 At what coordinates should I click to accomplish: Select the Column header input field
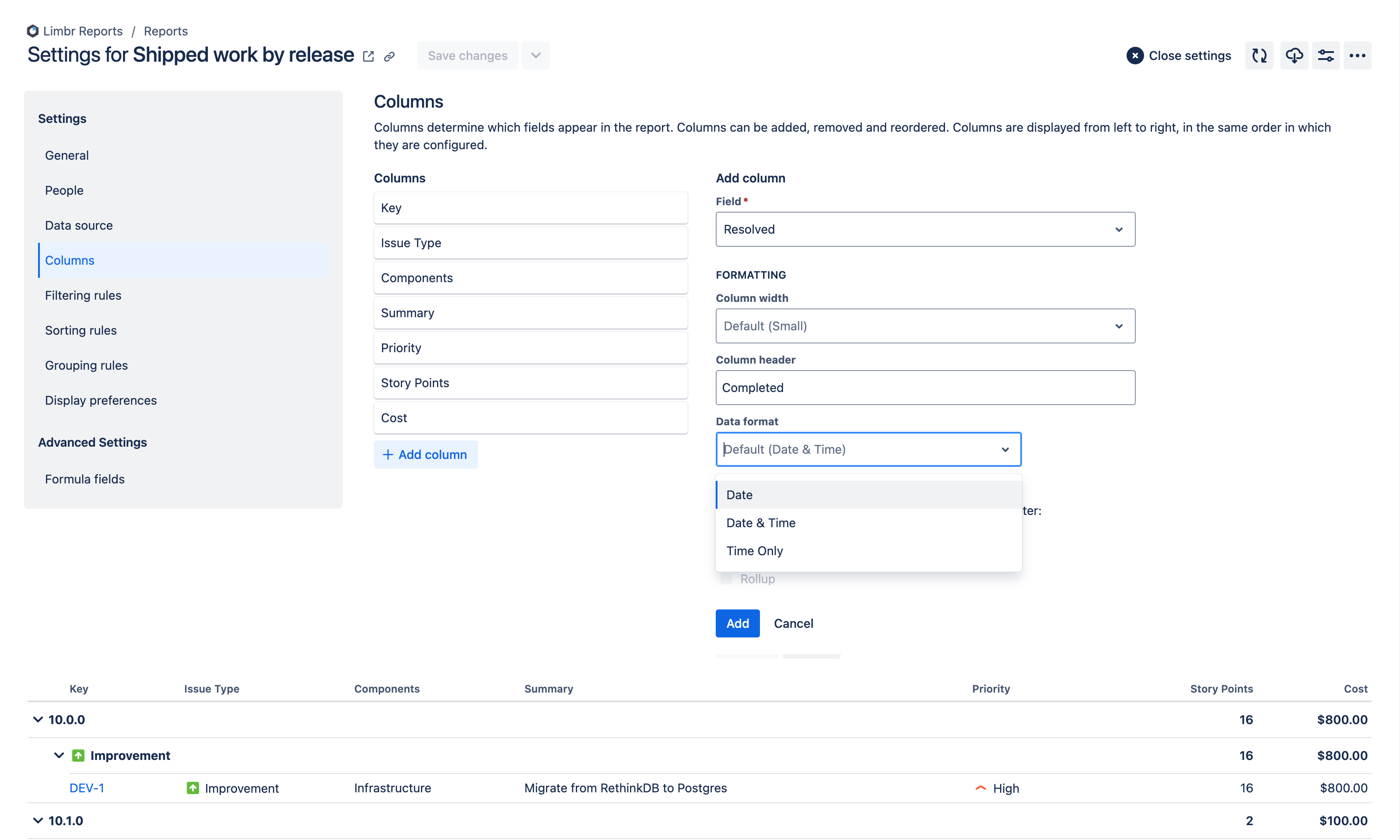[925, 387]
